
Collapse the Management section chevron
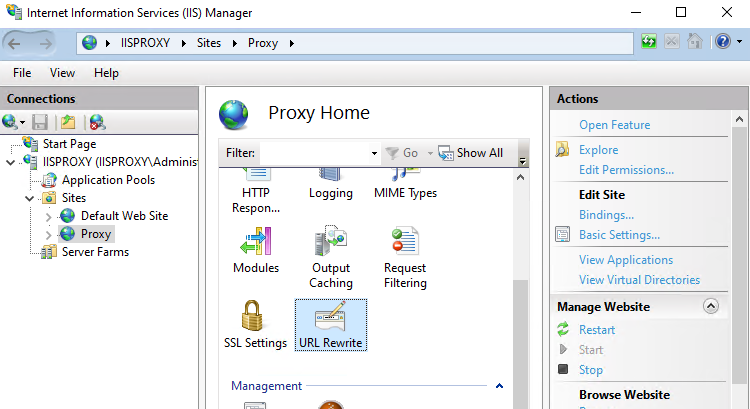[499, 386]
